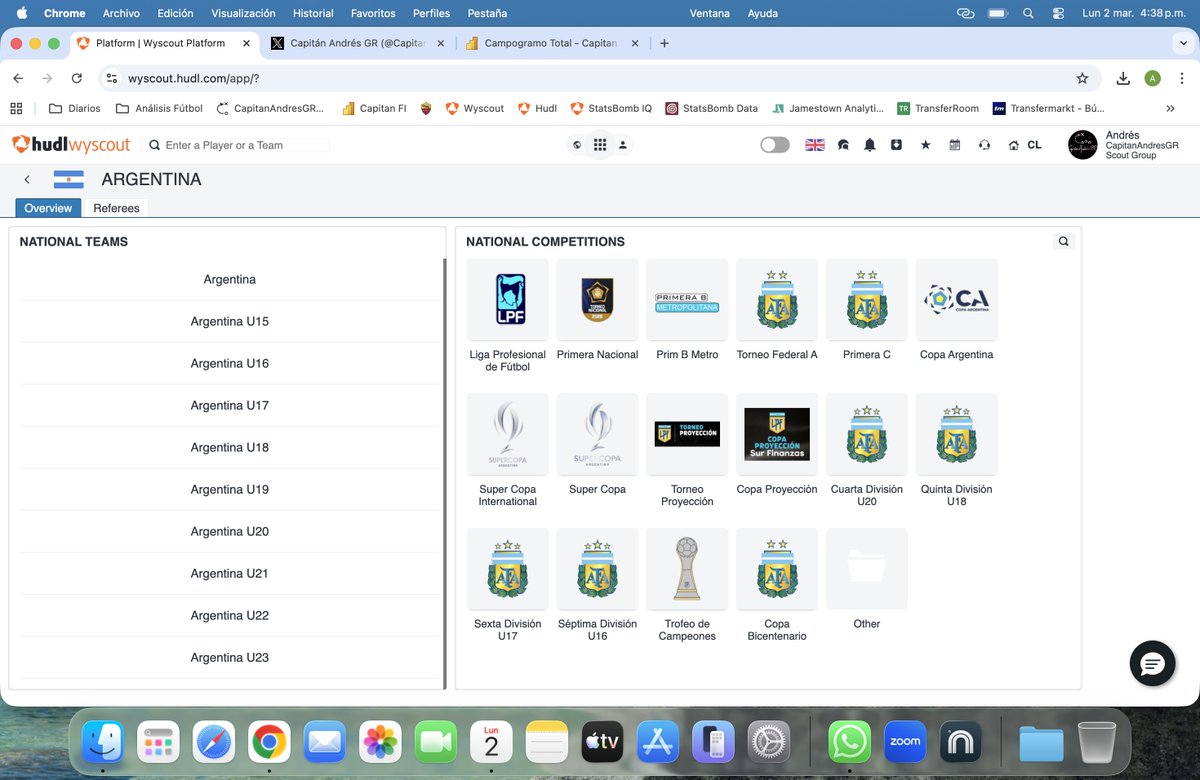Open the Primera Nacional competition logo

tap(597, 300)
